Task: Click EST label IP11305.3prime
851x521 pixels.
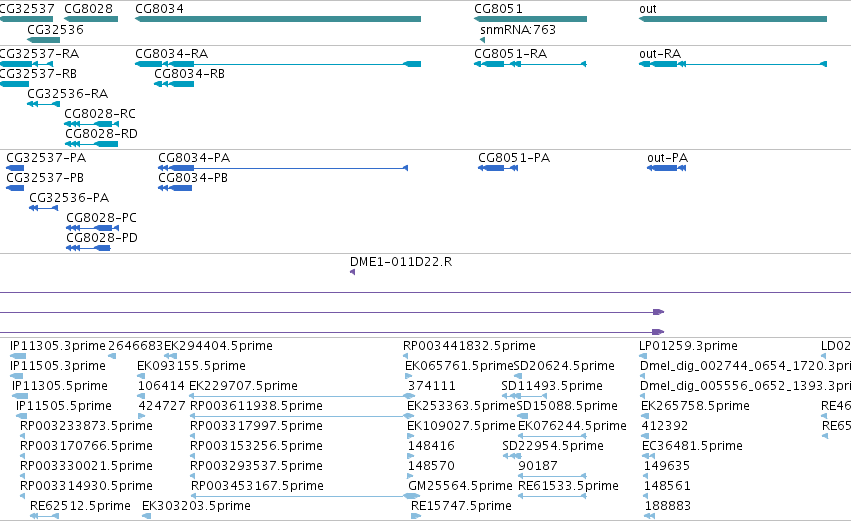Action: pyautogui.click(x=58, y=346)
